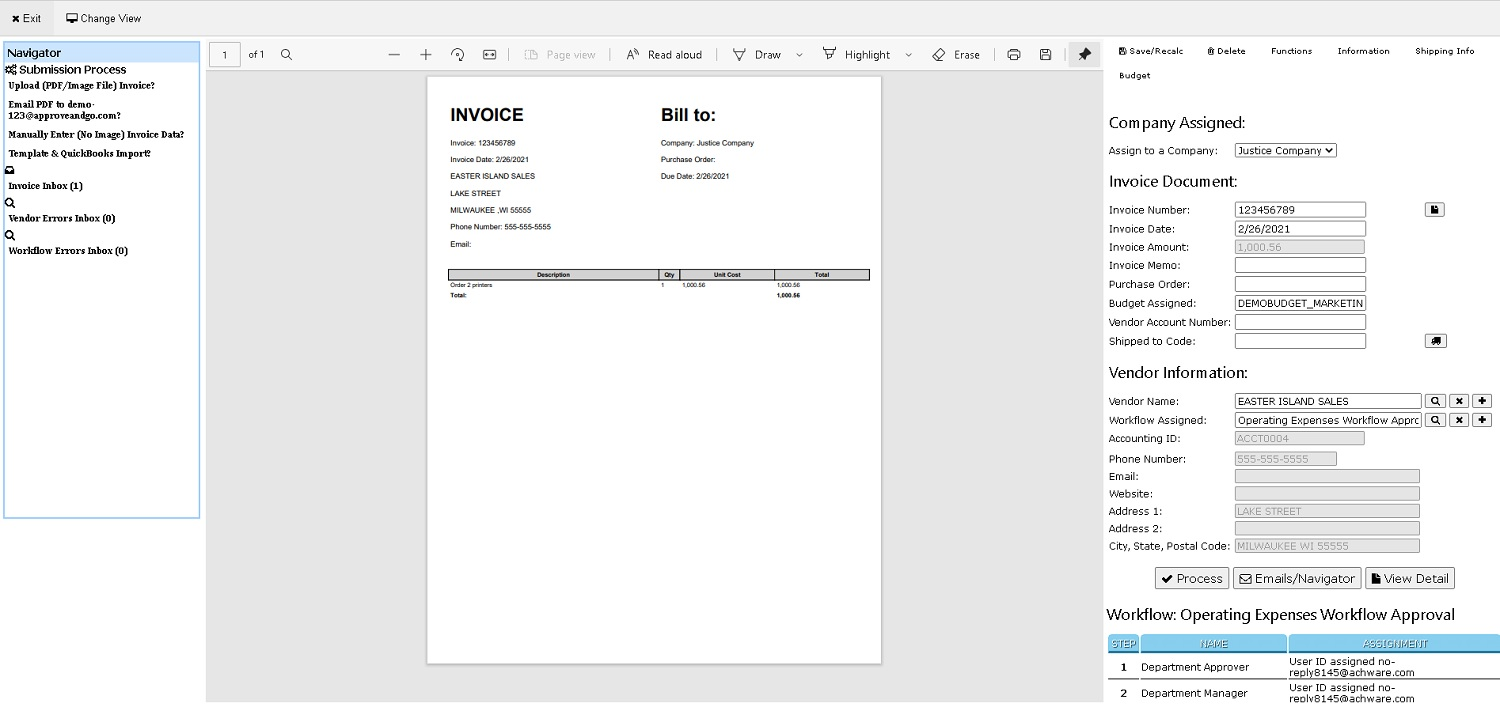Screen dimensions: 1500x704
Task: Click the Vendor Name field
Action: tap(1328, 401)
